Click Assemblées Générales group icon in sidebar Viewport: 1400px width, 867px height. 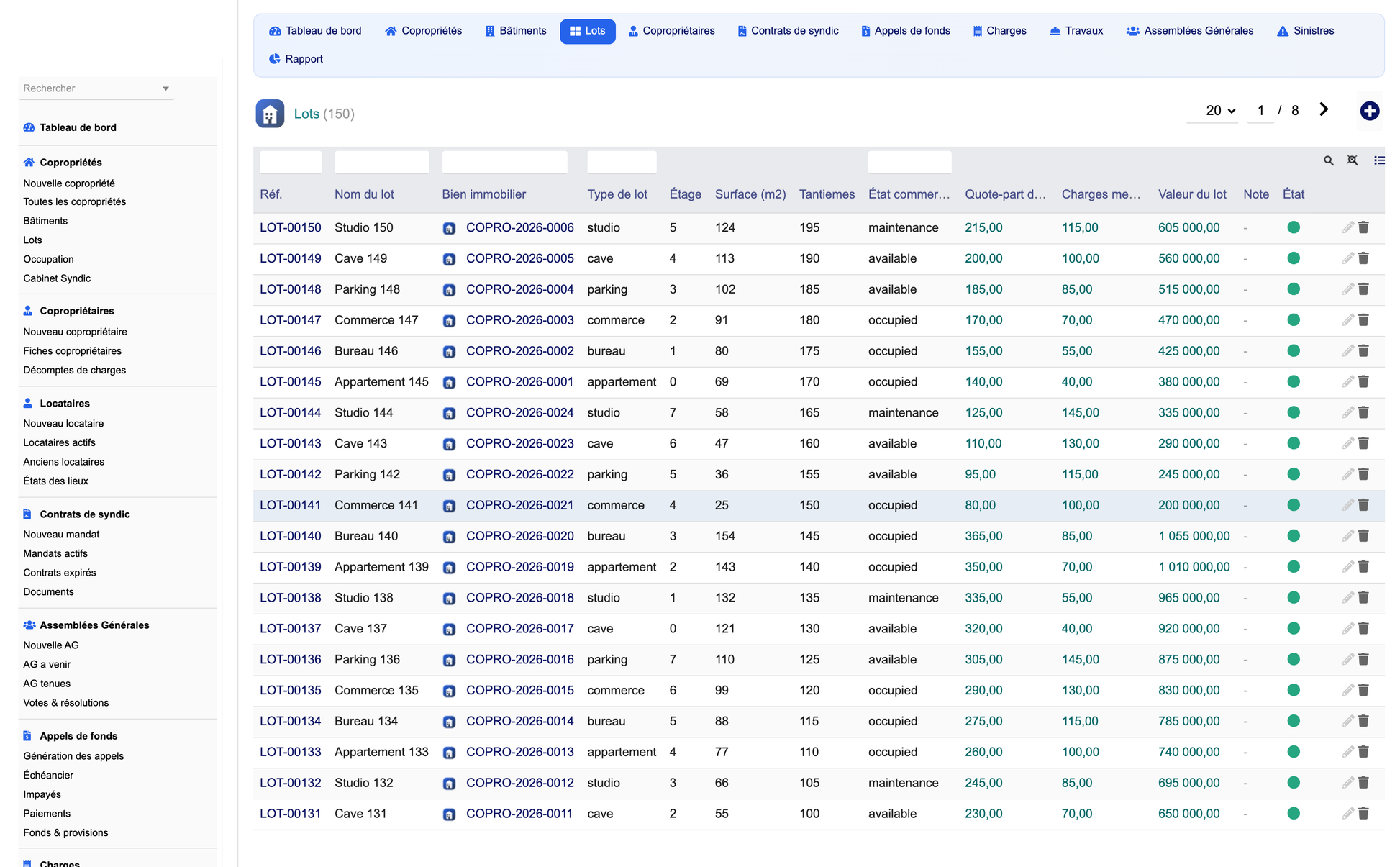pos(29,625)
